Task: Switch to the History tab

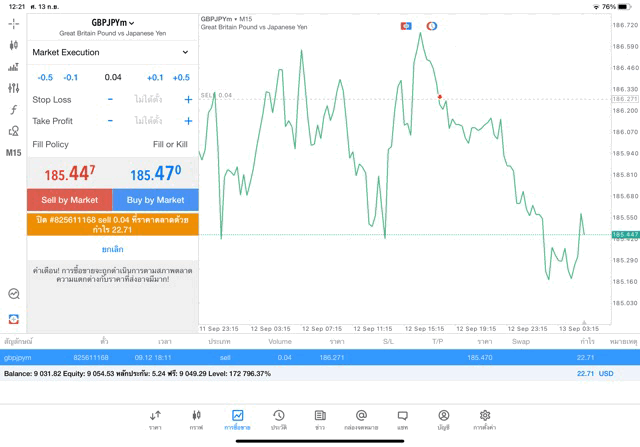Action: pos(278,420)
